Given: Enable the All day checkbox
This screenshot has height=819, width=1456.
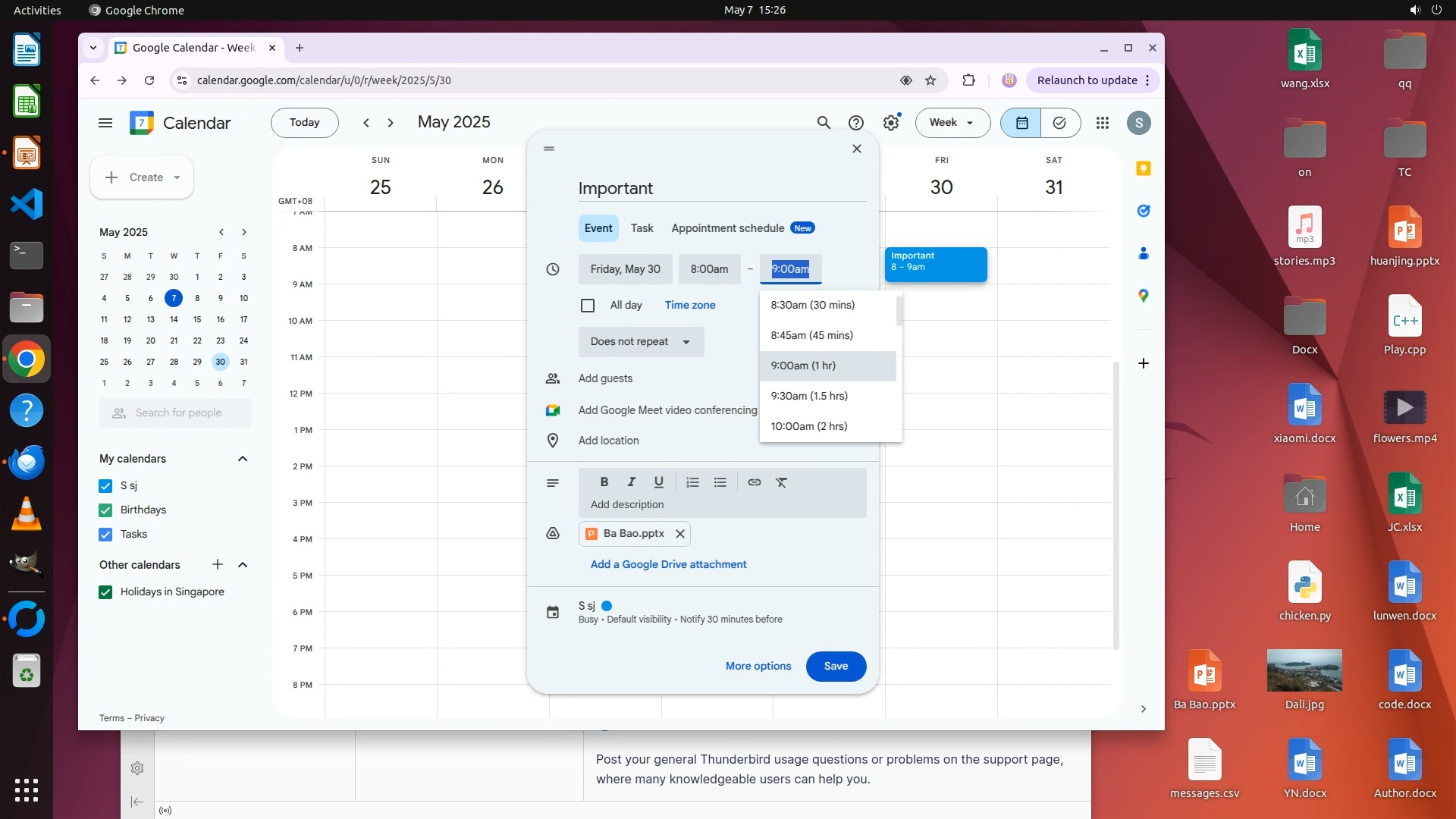Looking at the screenshot, I should pos(588,305).
